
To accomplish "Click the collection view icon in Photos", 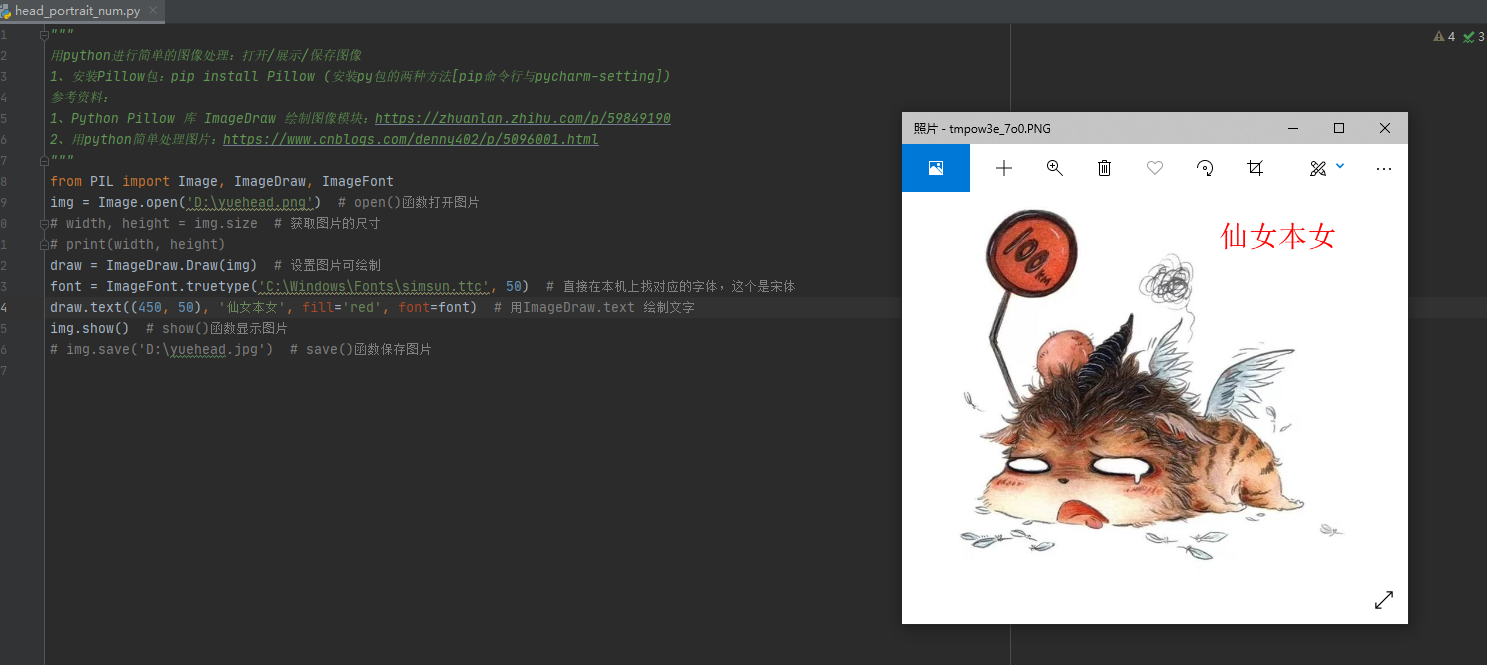I will (936, 168).
